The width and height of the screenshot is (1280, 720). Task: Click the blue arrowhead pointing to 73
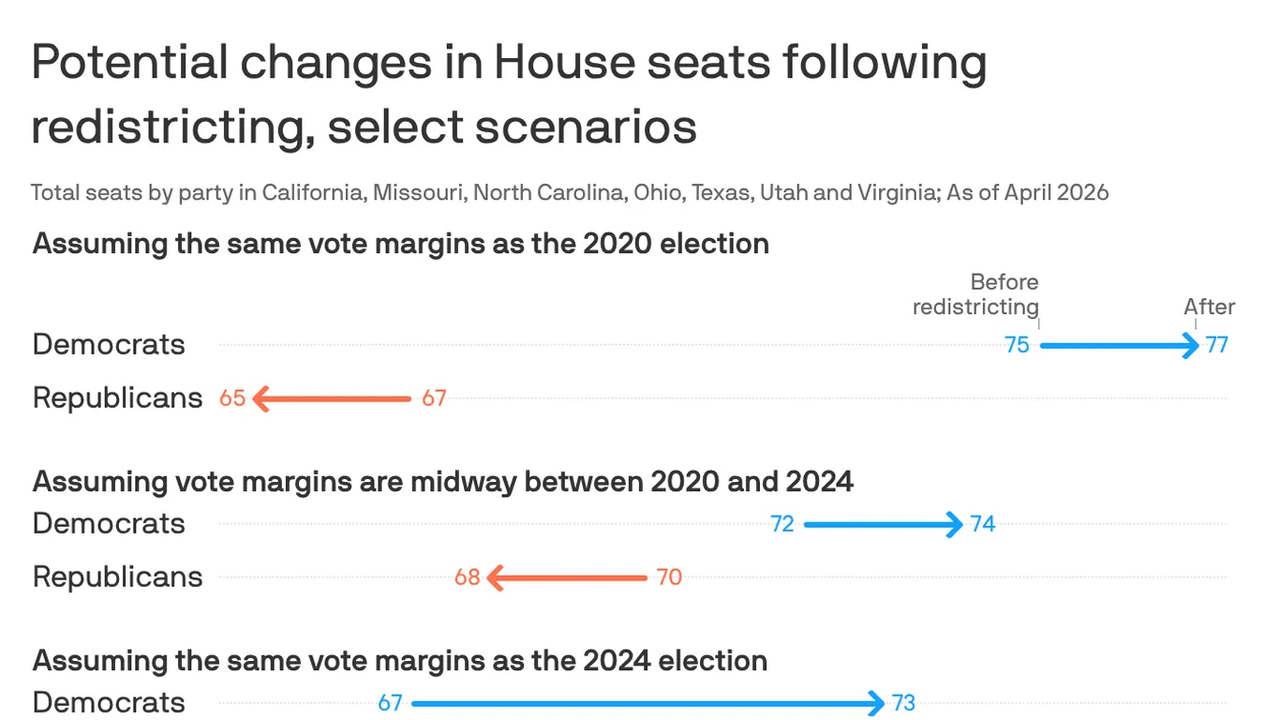(877, 703)
